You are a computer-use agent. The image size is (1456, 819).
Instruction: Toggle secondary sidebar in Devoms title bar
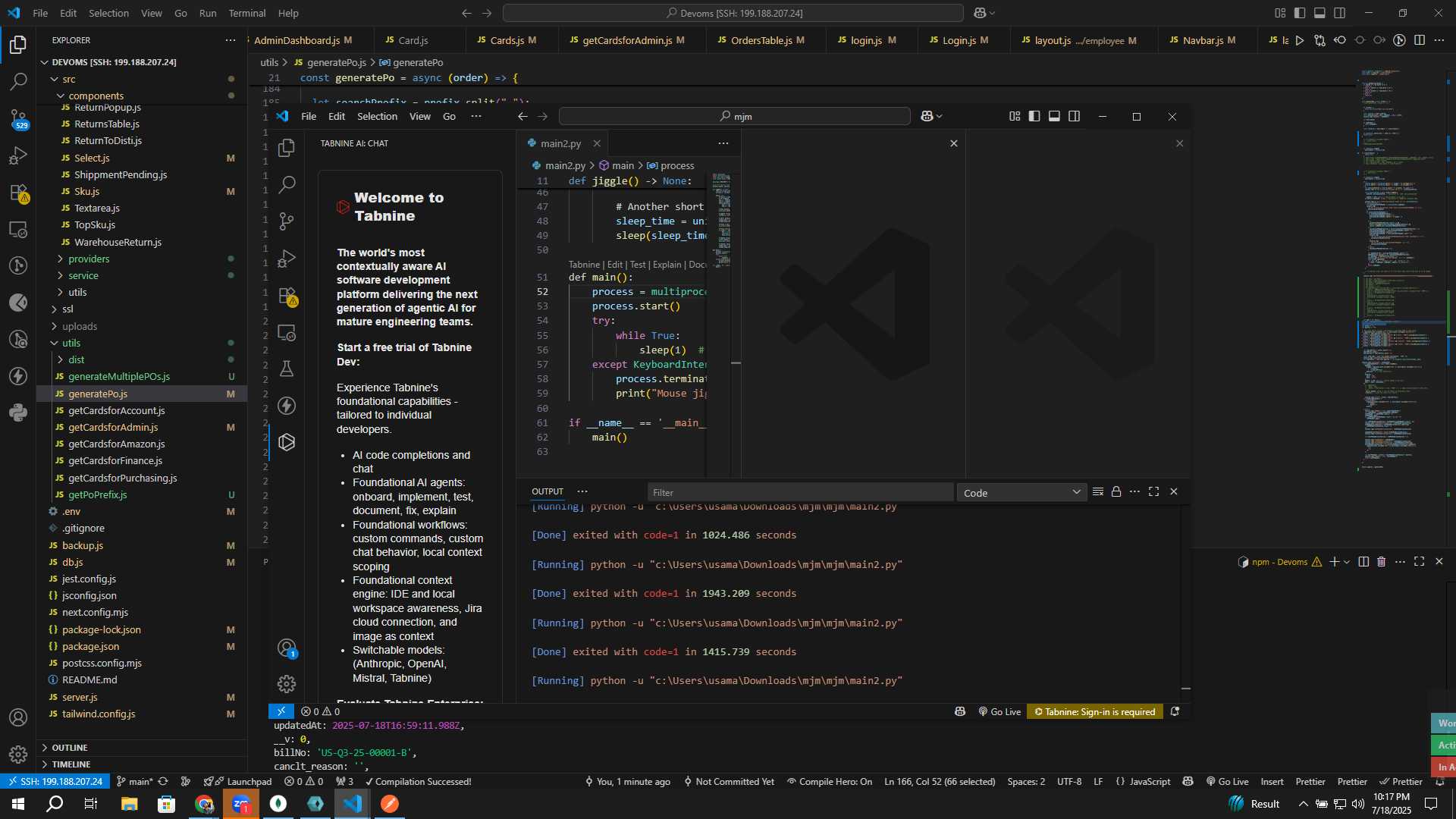point(1340,13)
